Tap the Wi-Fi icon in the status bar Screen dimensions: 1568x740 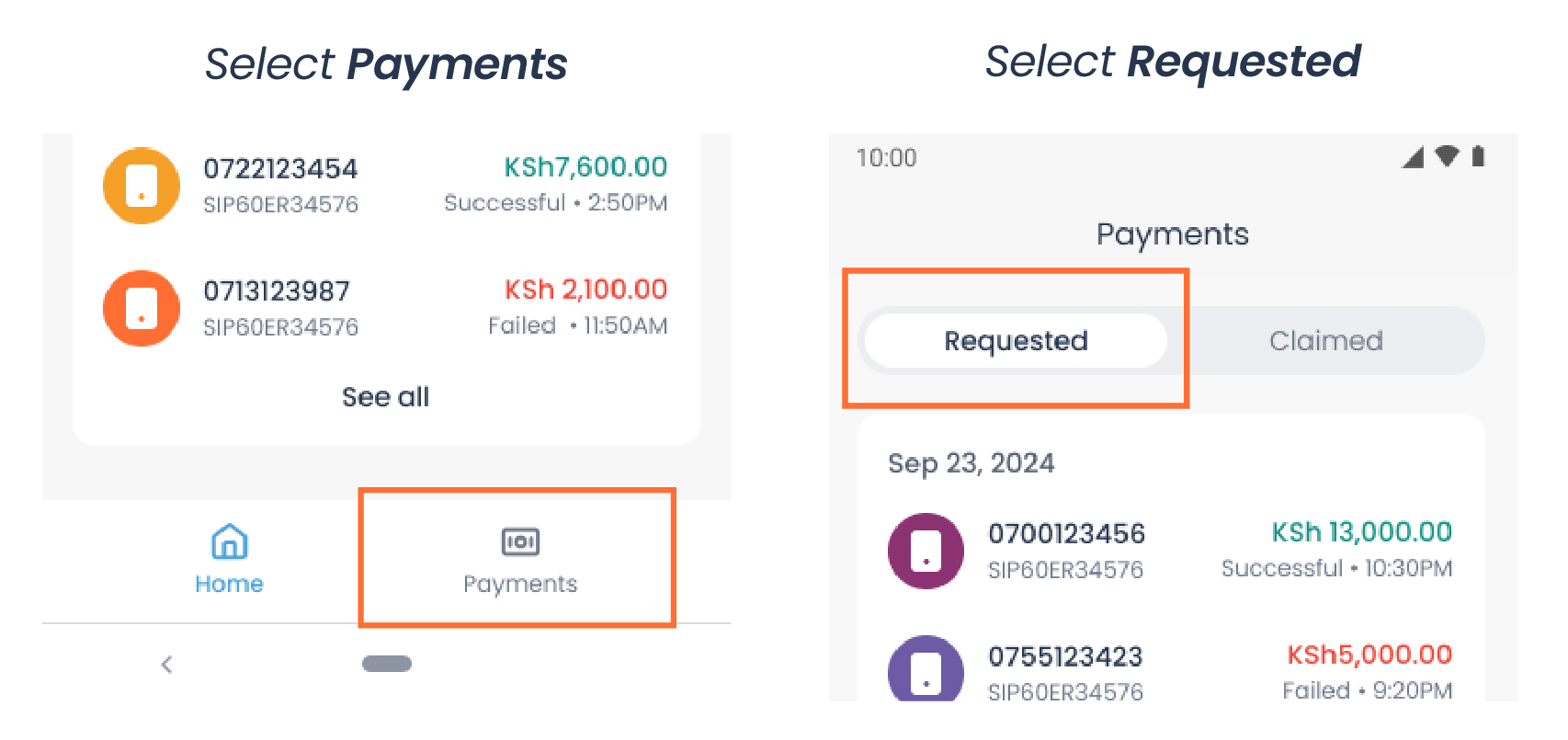(1446, 157)
